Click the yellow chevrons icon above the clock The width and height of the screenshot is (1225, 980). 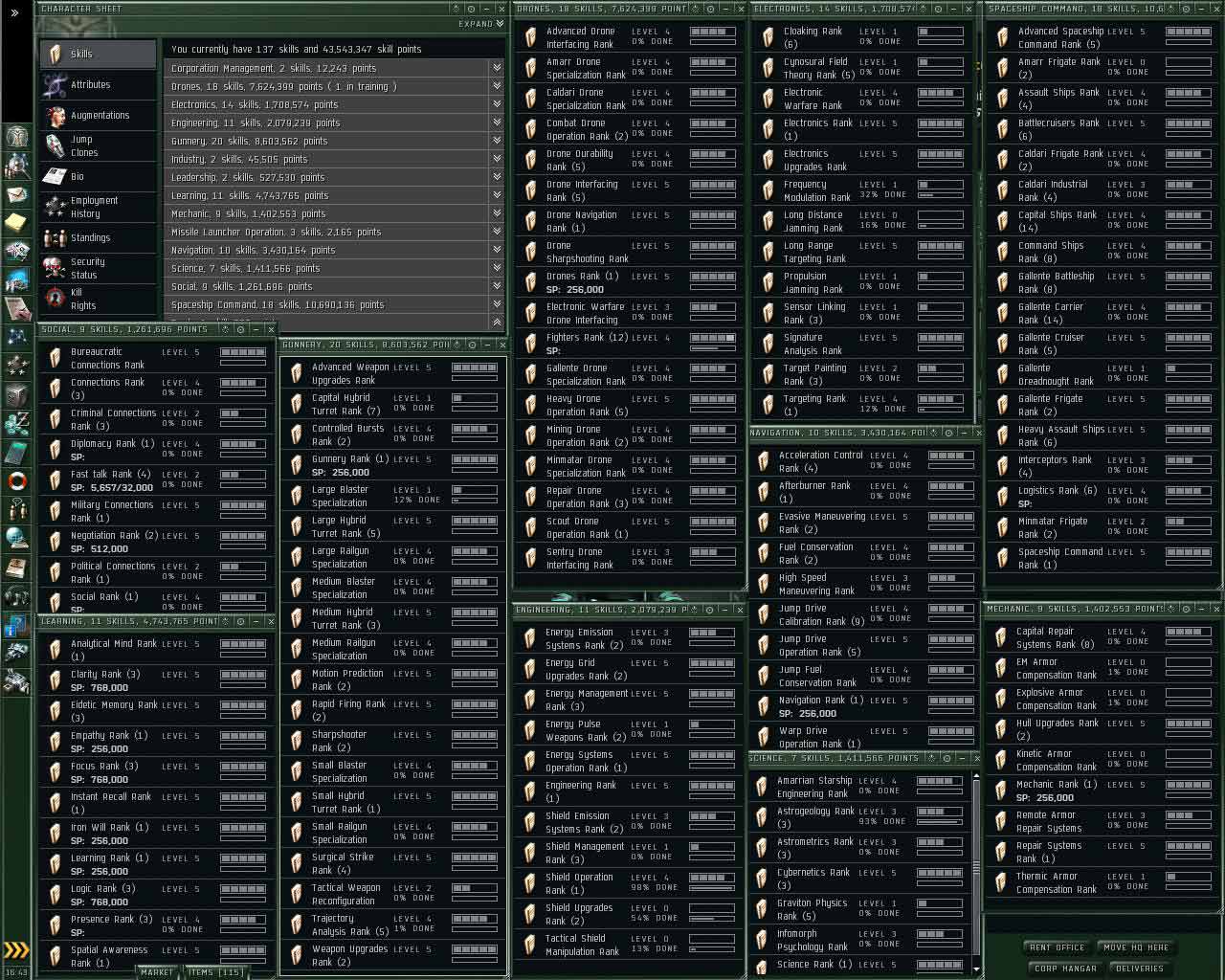coord(16,950)
